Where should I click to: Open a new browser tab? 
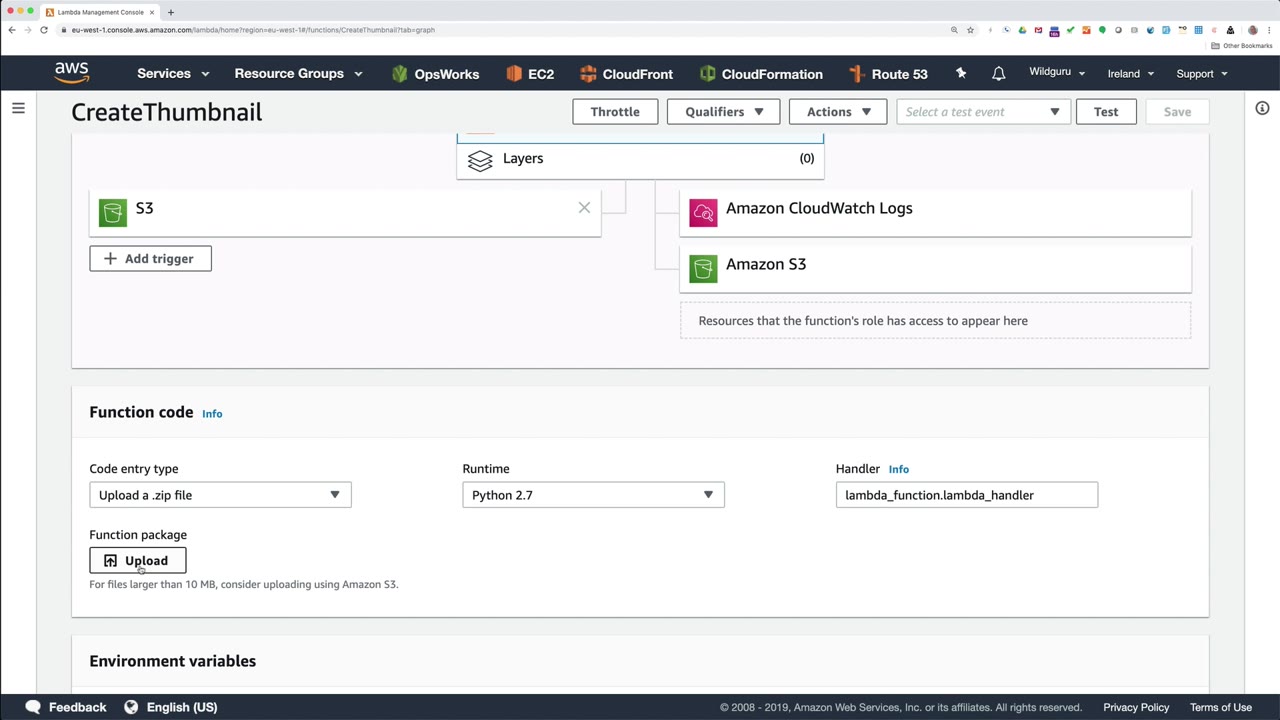tap(171, 12)
